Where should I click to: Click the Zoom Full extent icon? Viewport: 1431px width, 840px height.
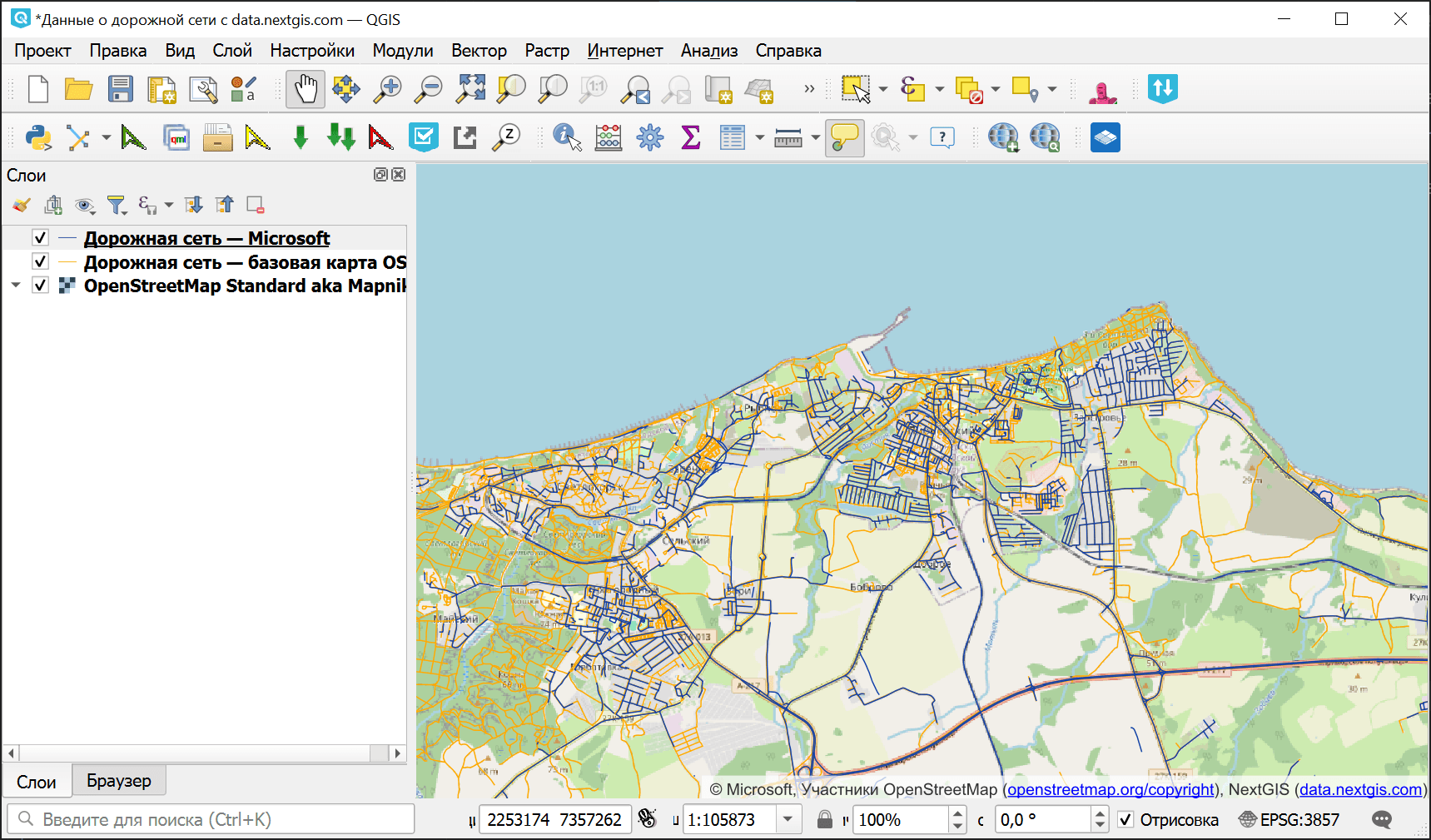(x=470, y=89)
